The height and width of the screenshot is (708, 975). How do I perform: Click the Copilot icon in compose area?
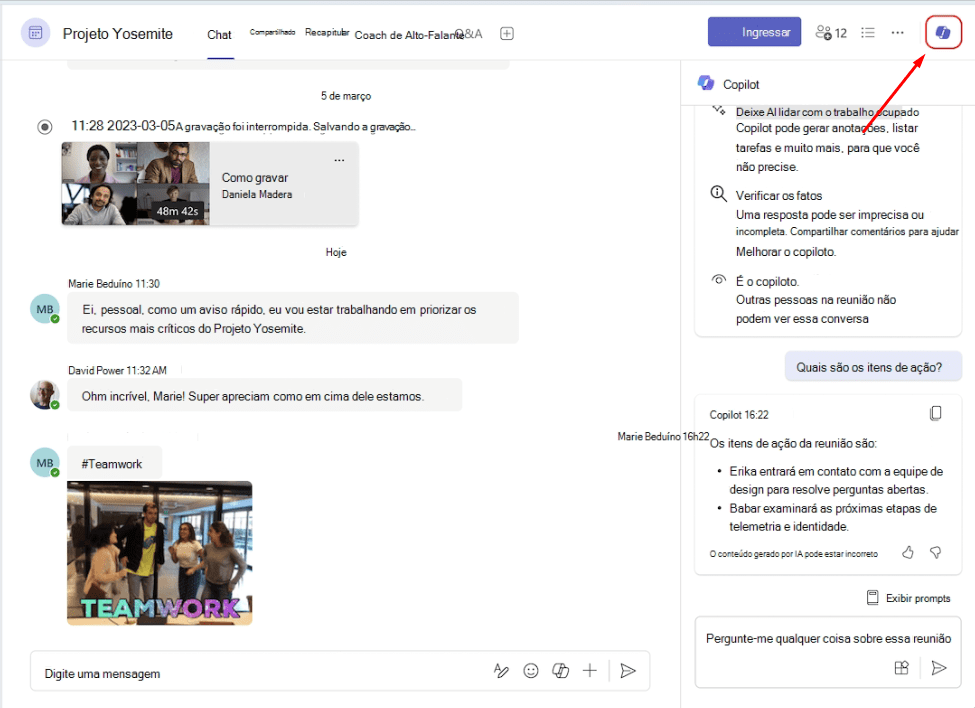(x=561, y=671)
